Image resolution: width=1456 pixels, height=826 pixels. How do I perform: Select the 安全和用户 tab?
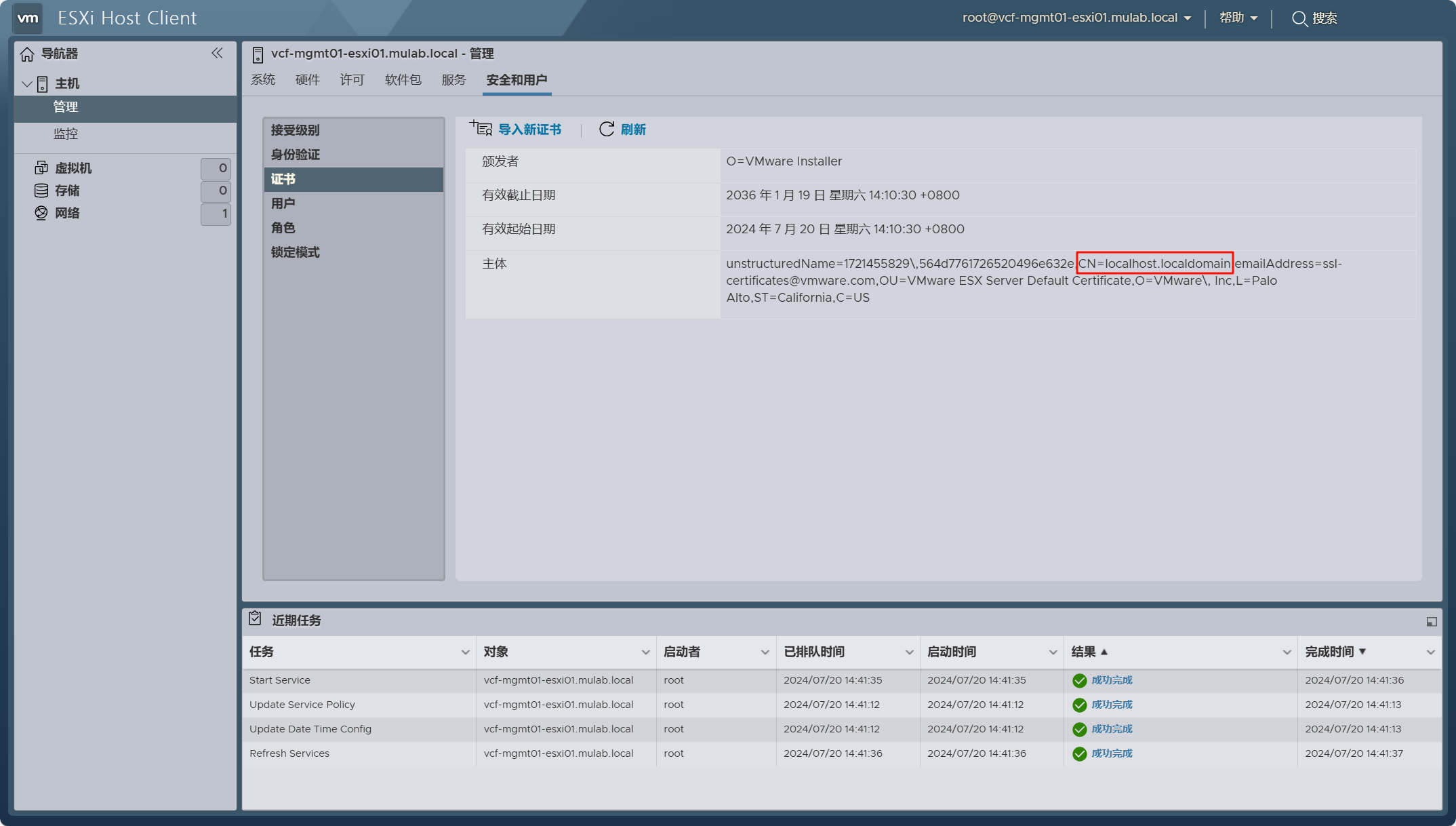pos(517,80)
